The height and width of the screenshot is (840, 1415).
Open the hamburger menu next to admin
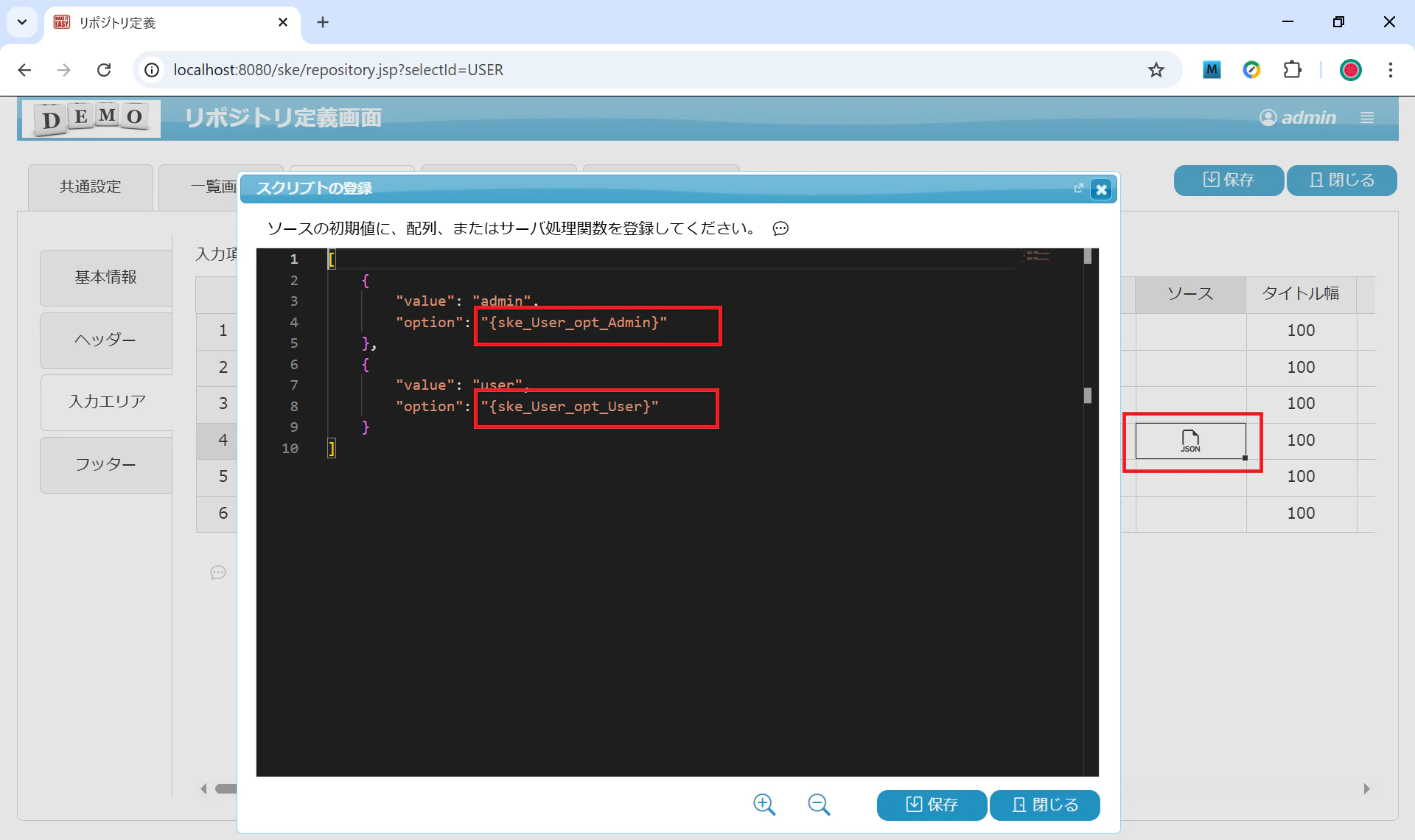(1367, 118)
